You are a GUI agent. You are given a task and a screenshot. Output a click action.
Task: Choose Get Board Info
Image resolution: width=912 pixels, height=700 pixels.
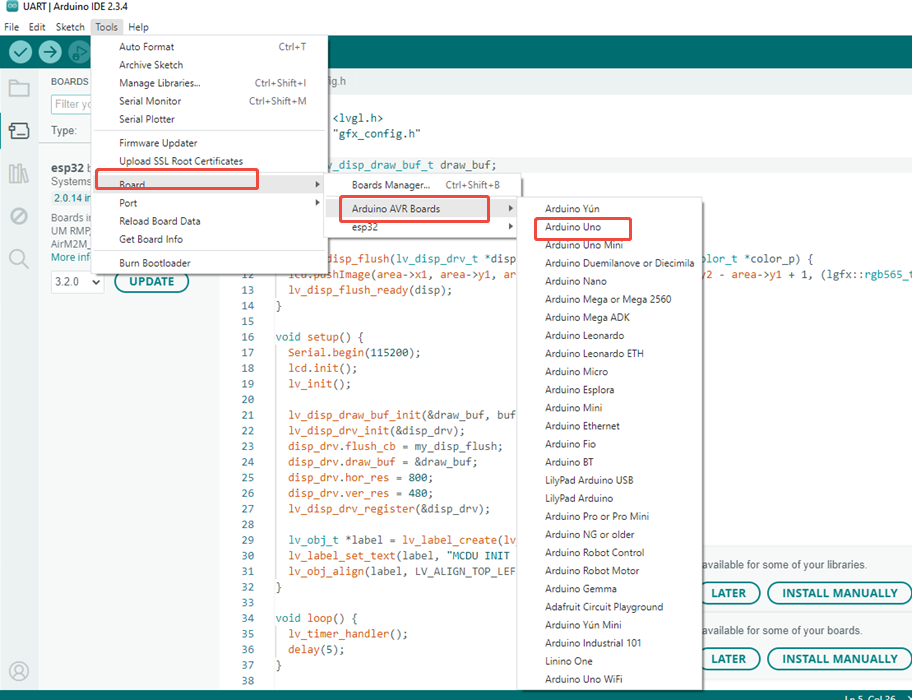[209, 238]
